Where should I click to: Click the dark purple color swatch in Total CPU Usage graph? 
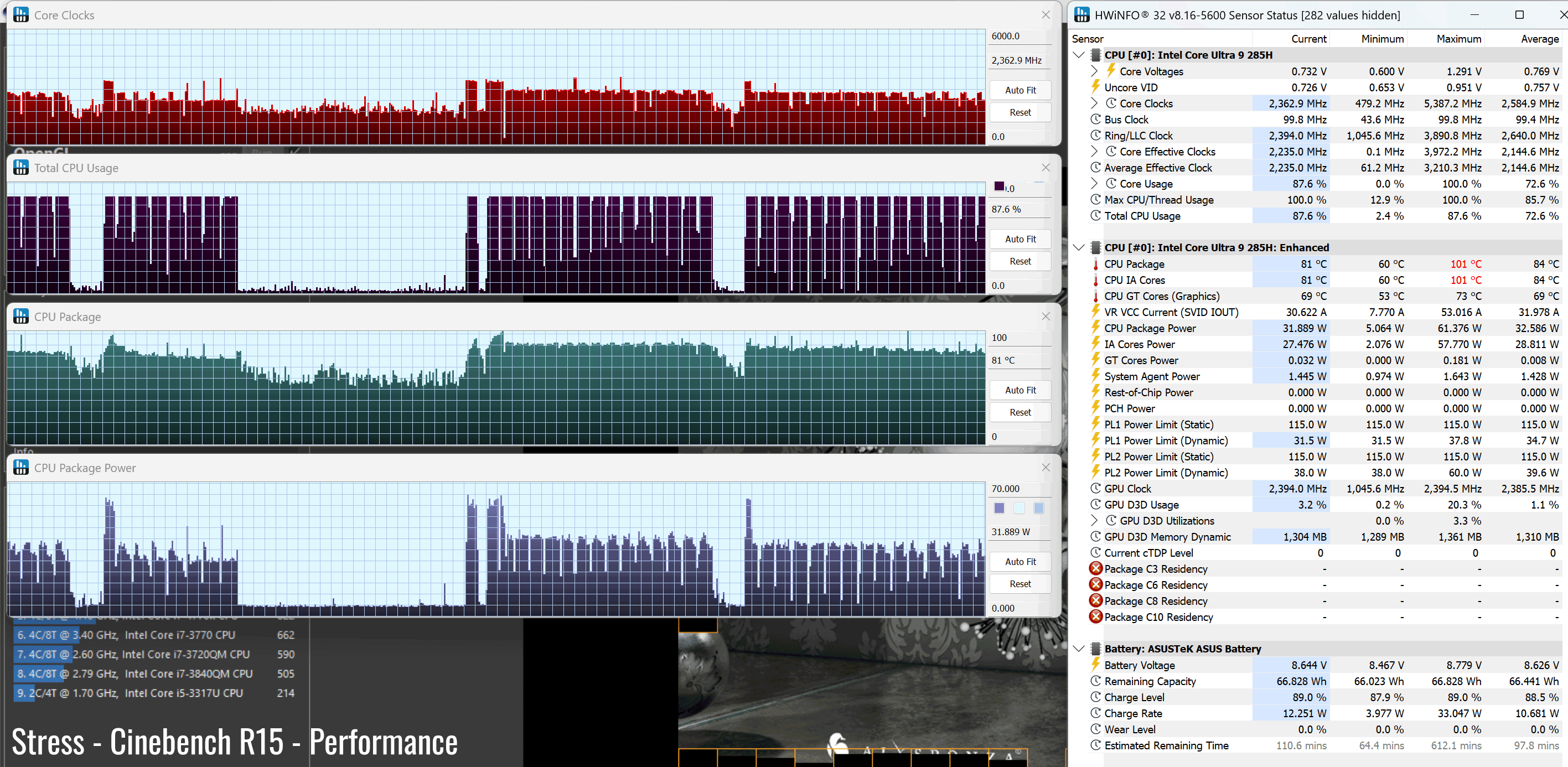click(1000, 186)
